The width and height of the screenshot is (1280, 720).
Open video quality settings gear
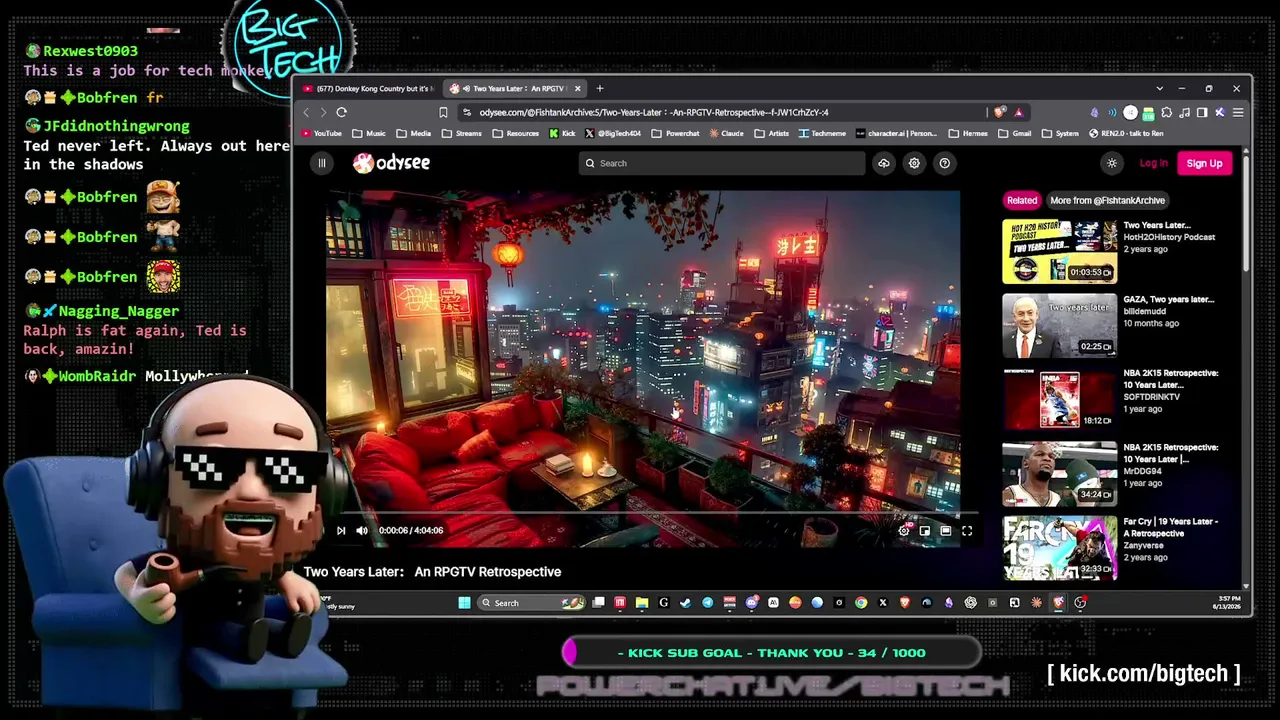[x=904, y=531]
